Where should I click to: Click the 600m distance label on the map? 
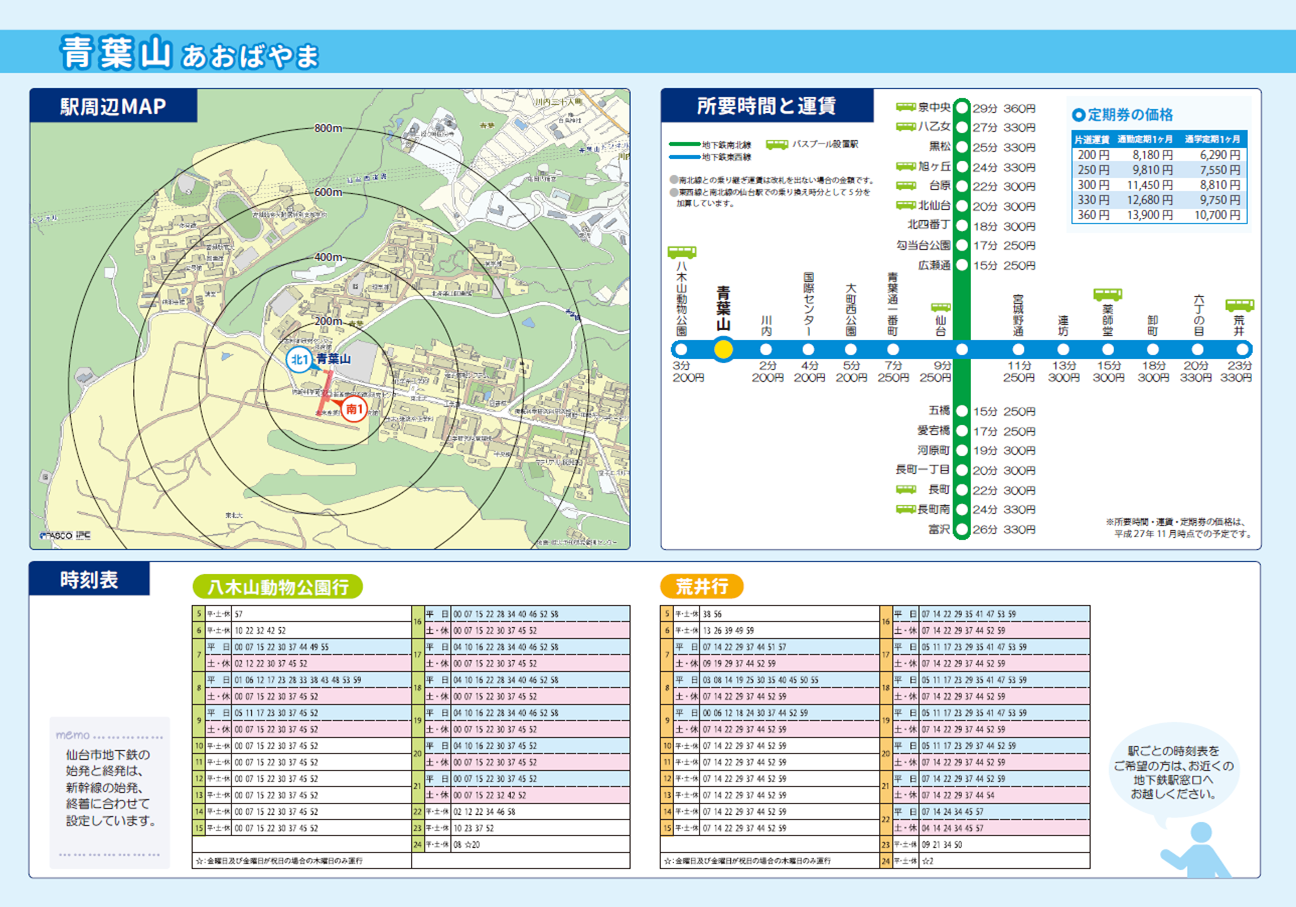[328, 193]
